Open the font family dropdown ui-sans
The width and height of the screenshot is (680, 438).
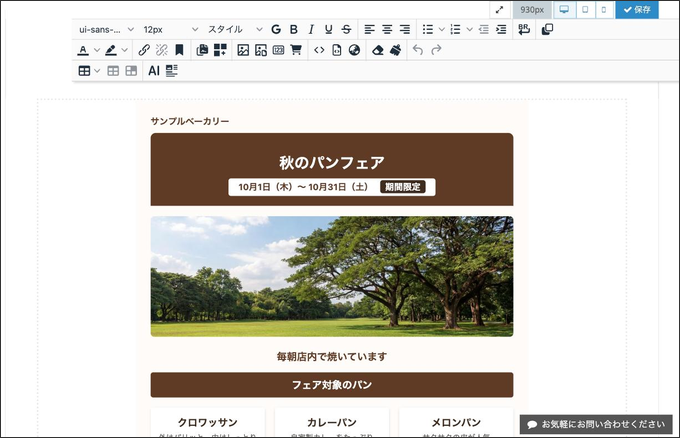106,29
